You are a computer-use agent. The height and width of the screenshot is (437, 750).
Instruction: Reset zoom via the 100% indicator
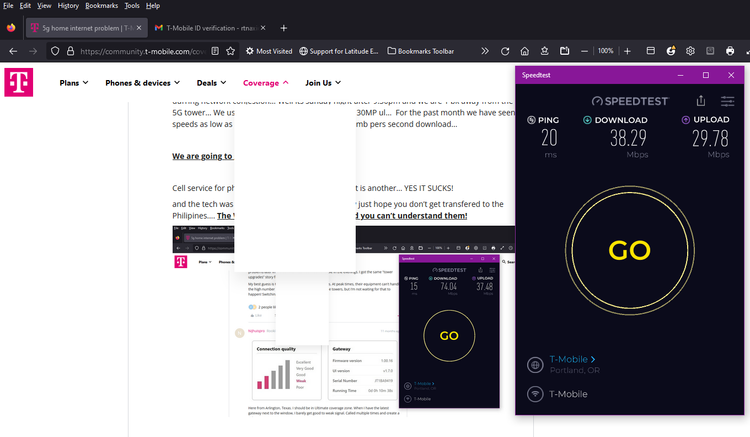(x=606, y=51)
